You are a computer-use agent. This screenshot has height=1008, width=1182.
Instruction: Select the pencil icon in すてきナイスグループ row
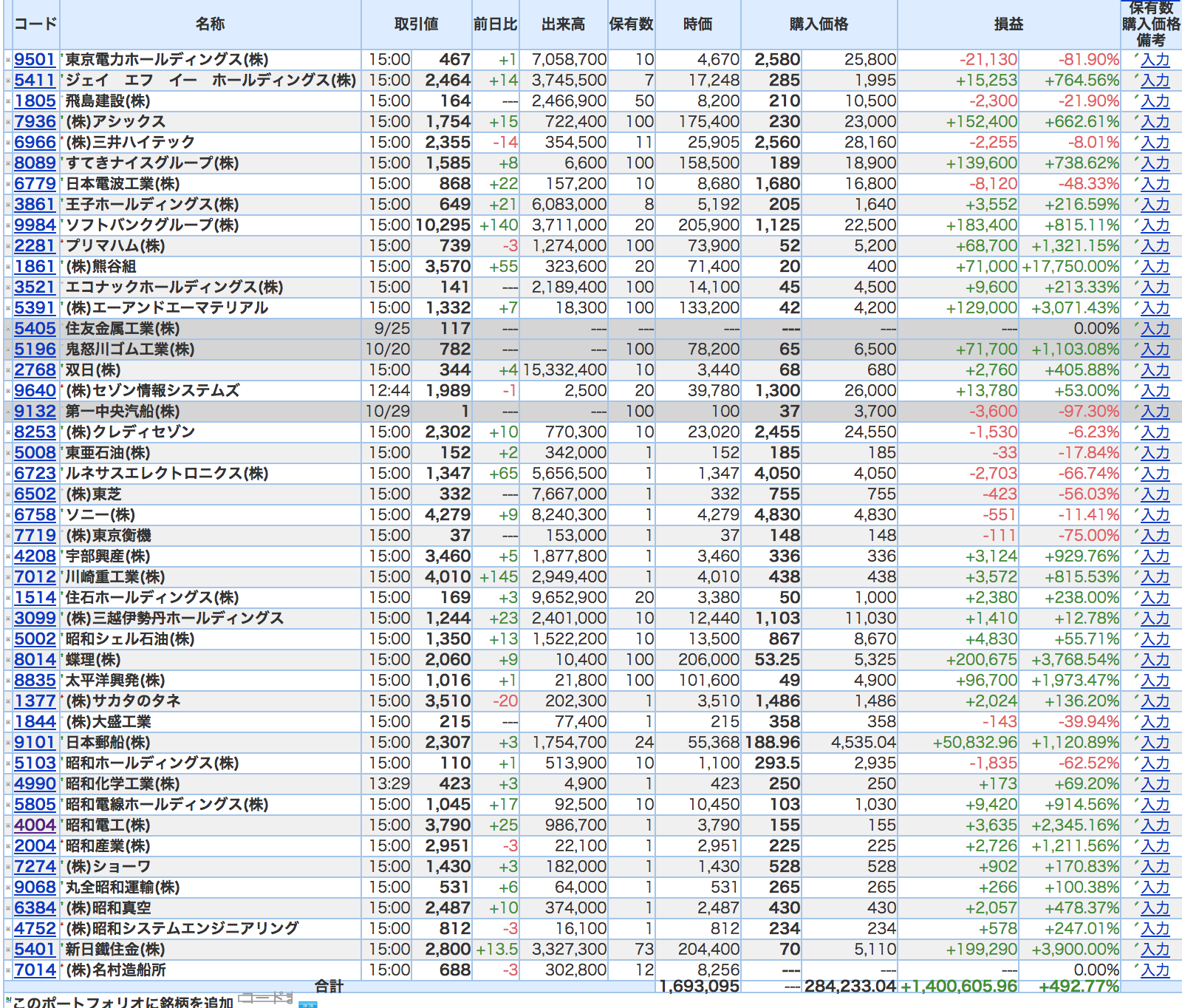pos(1136,158)
